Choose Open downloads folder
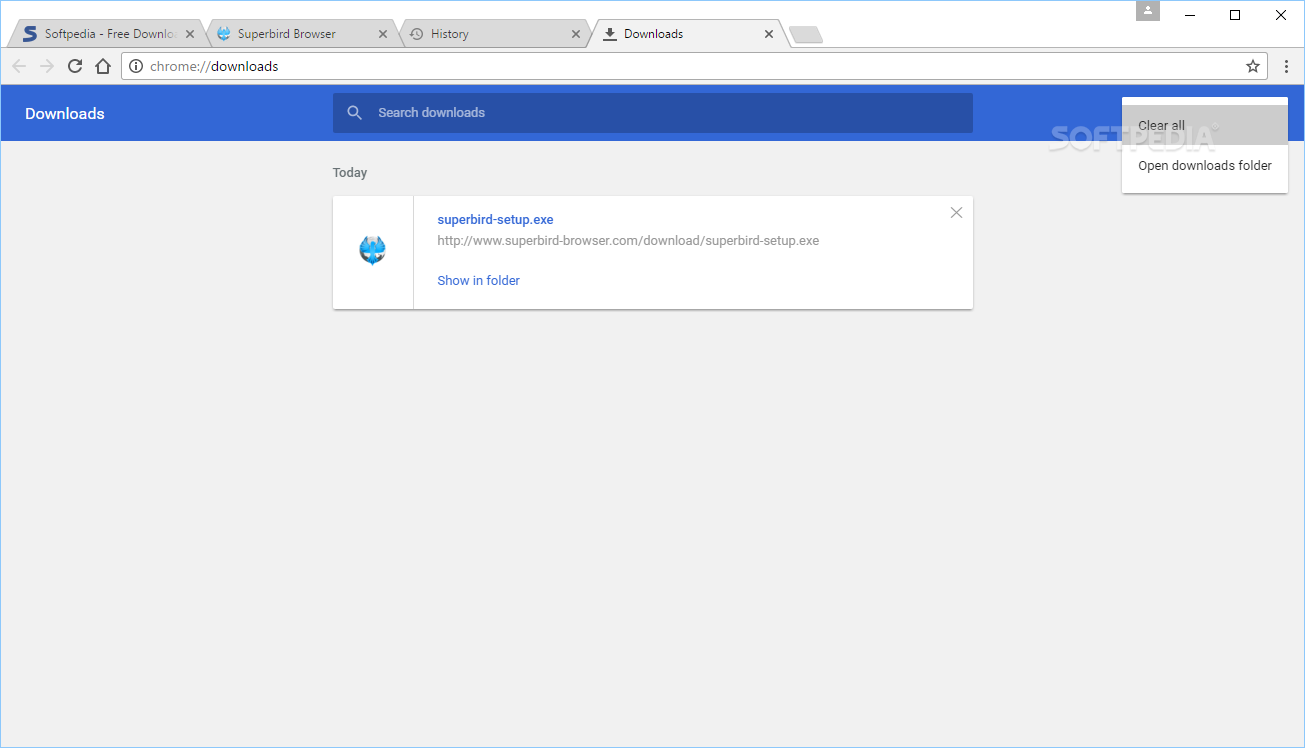 point(1205,165)
